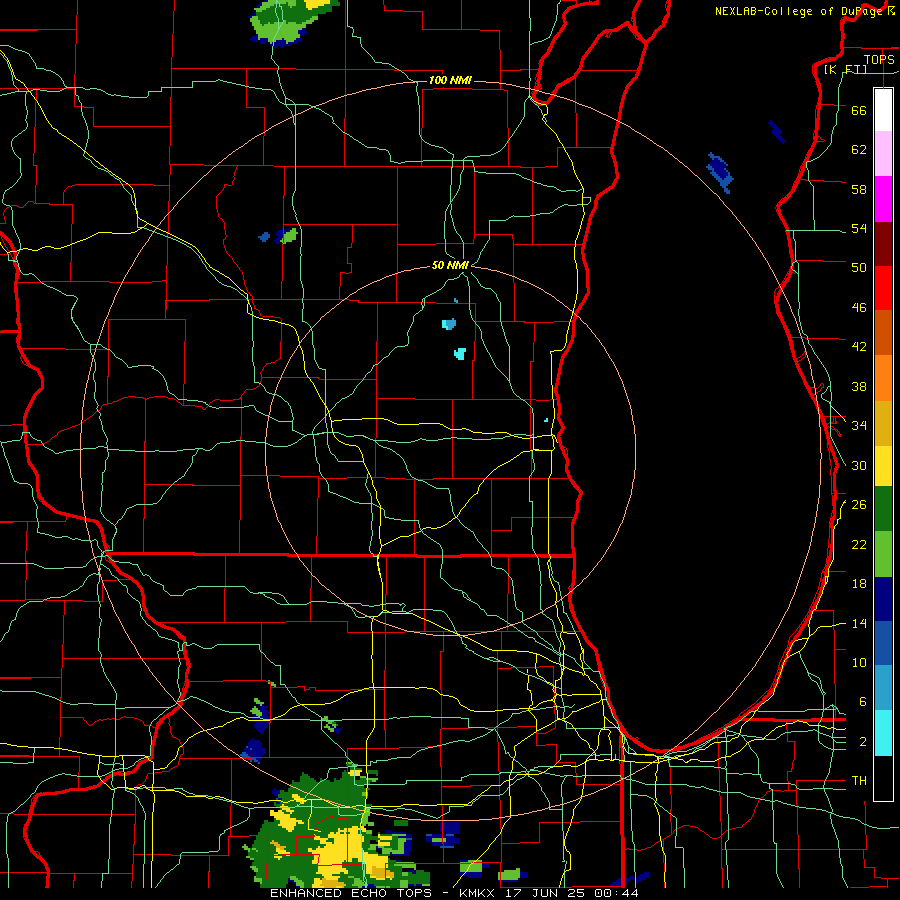This screenshot has width=900, height=900.
Task: Click legend value 42
Action: (x=859, y=347)
